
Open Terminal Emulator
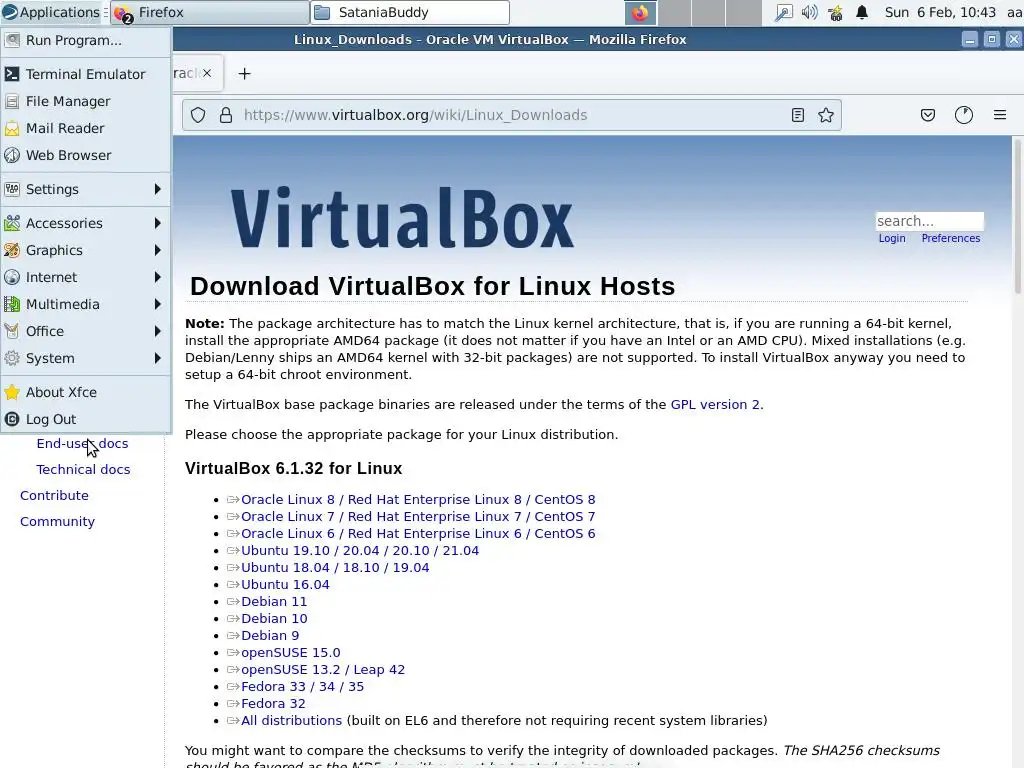pyautogui.click(x=86, y=74)
